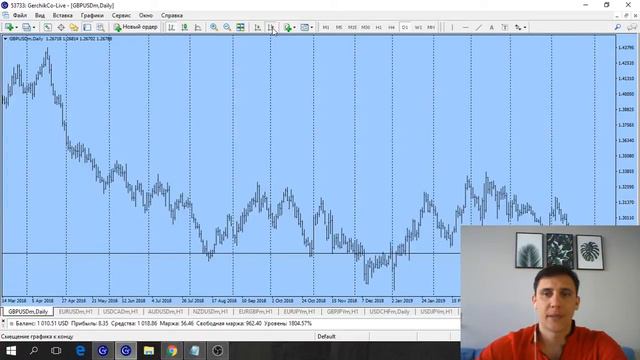Switch to the GBPJPYm,H1 chart tab
Viewport: 640px width, 360px height.
tap(342, 312)
